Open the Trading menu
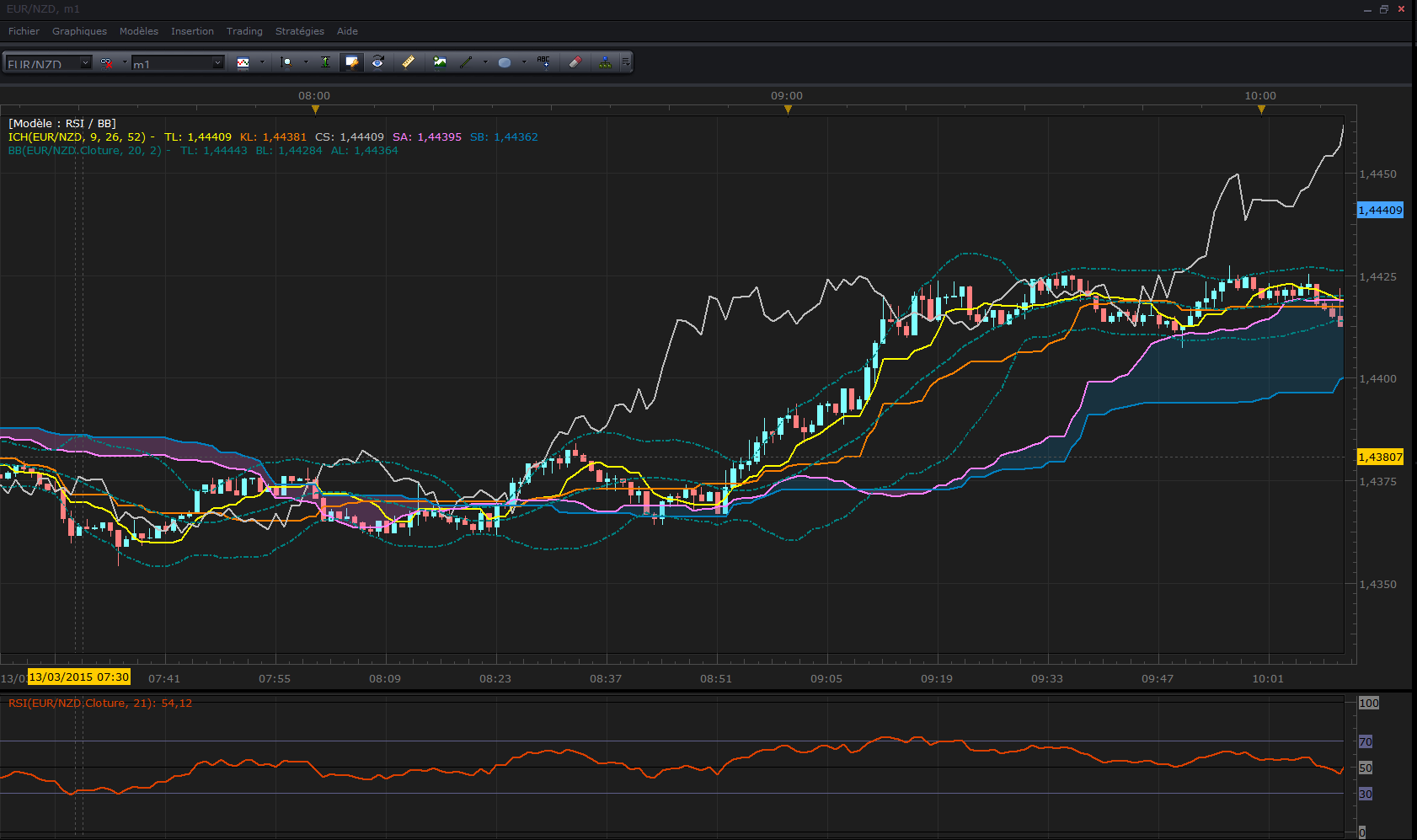The height and width of the screenshot is (840, 1417). point(244,31)
